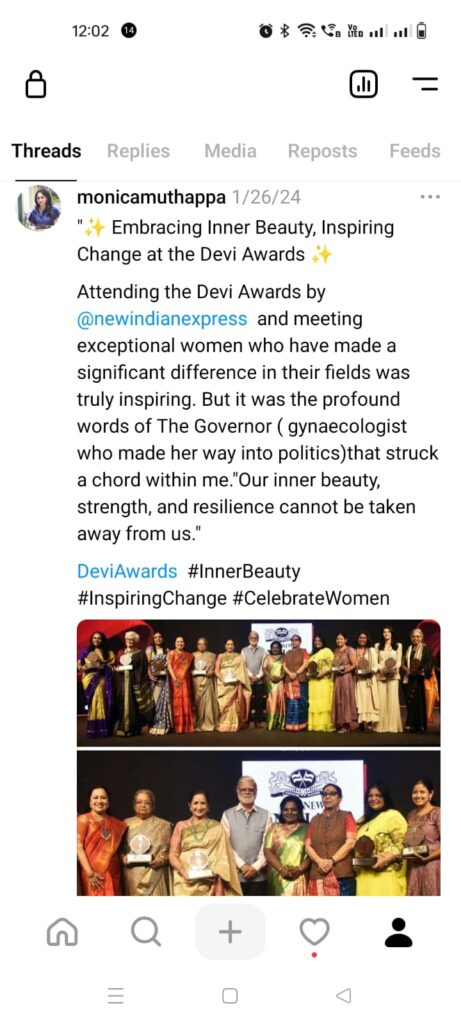Tap the plus button for new thread
The width and height of the screenshot is (461, 1024).
coord(230,932)
